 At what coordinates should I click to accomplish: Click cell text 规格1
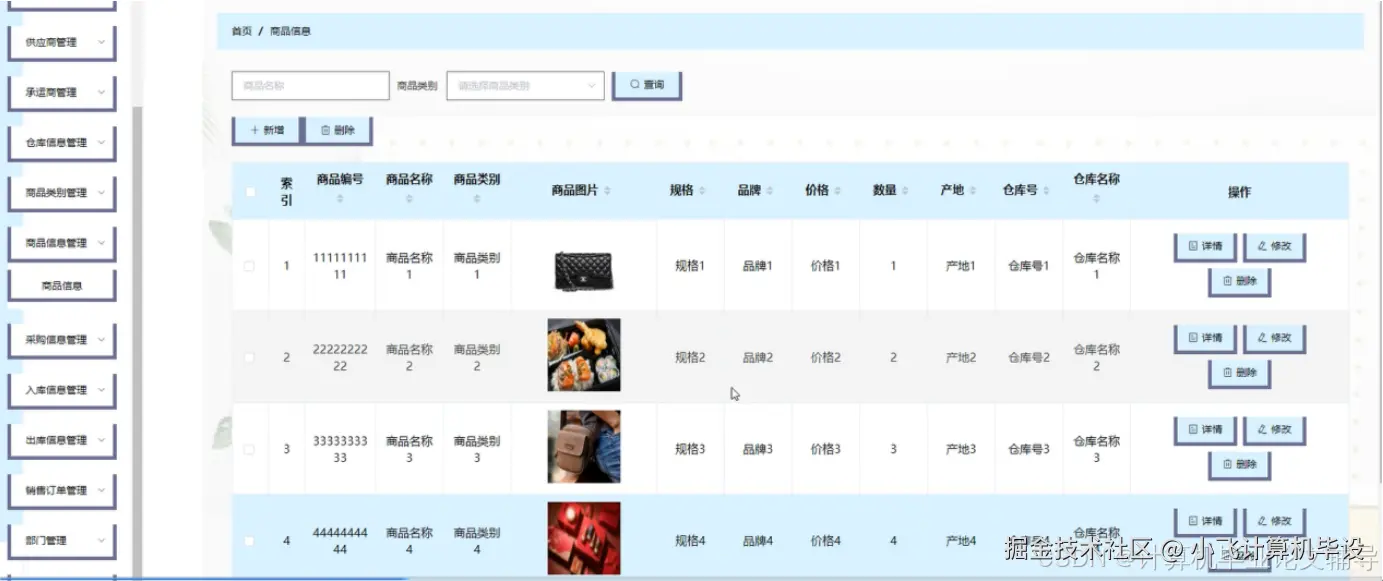tap(690, 266)
